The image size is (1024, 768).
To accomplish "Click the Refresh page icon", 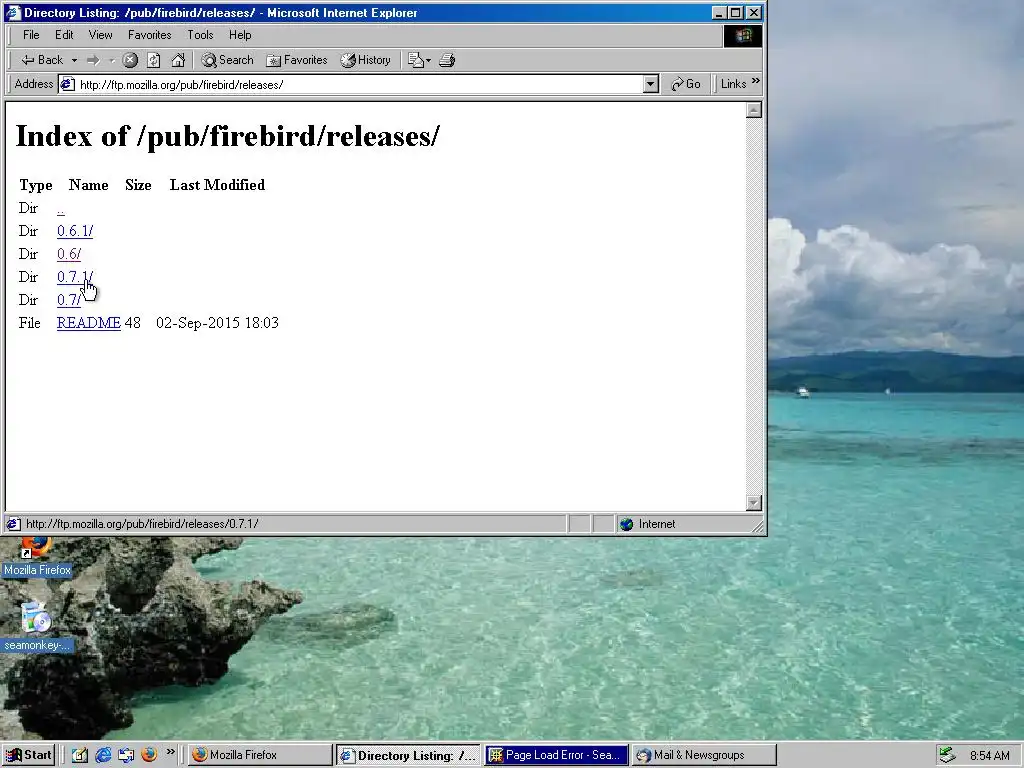I will (153, 60).
